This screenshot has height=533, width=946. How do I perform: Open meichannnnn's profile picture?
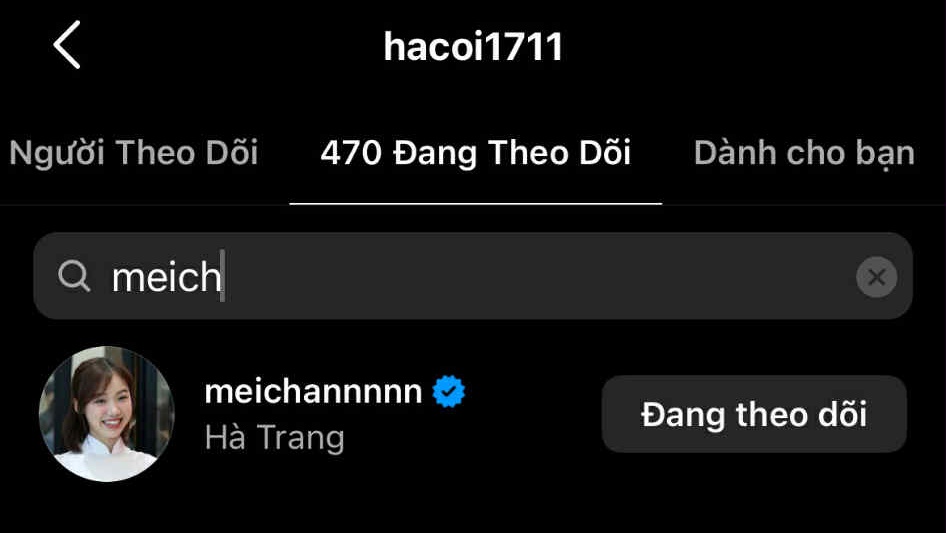pyautogui.click(x=107, y=413)
